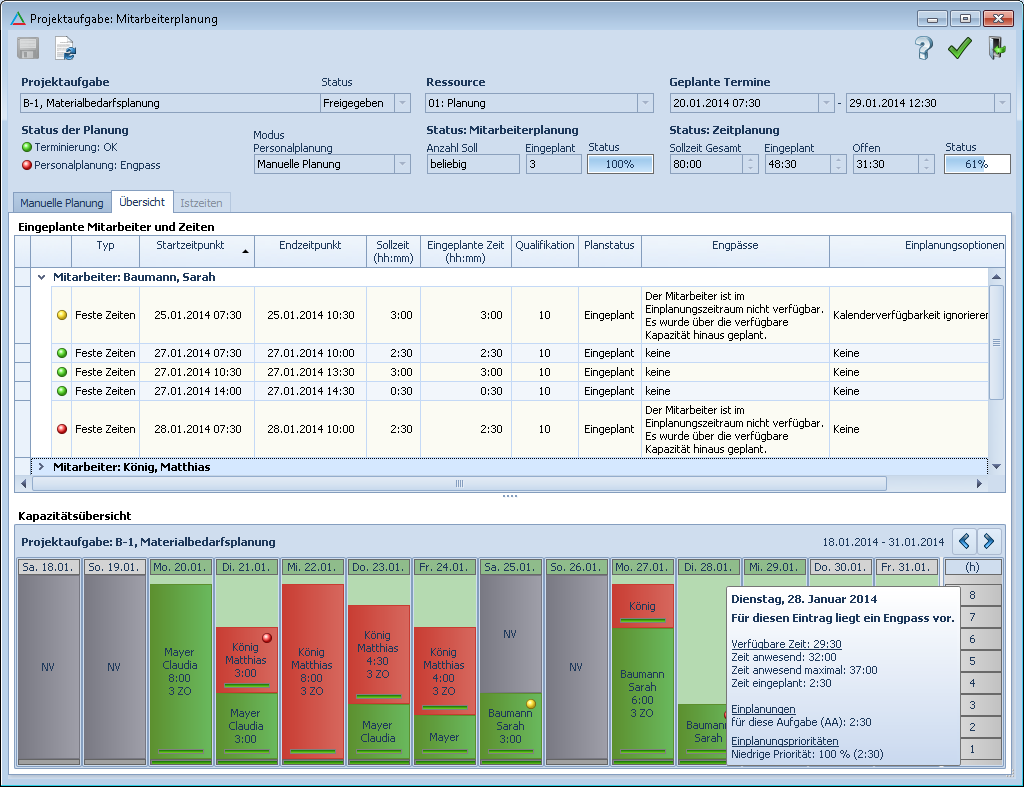
Task: Open Modus Personalplanung dropdown
Action: click(402, 164)
